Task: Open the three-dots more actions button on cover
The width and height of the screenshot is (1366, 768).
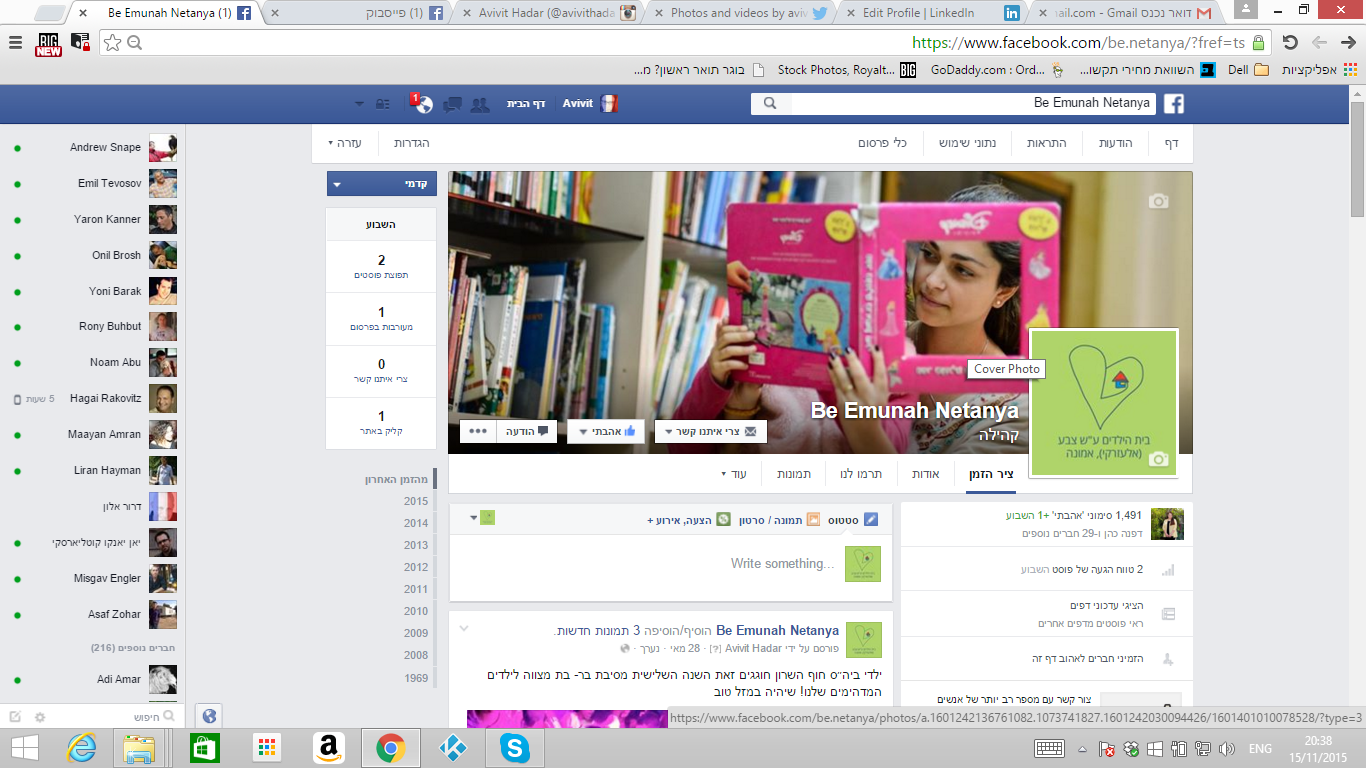Action: (x=477, y=431)
